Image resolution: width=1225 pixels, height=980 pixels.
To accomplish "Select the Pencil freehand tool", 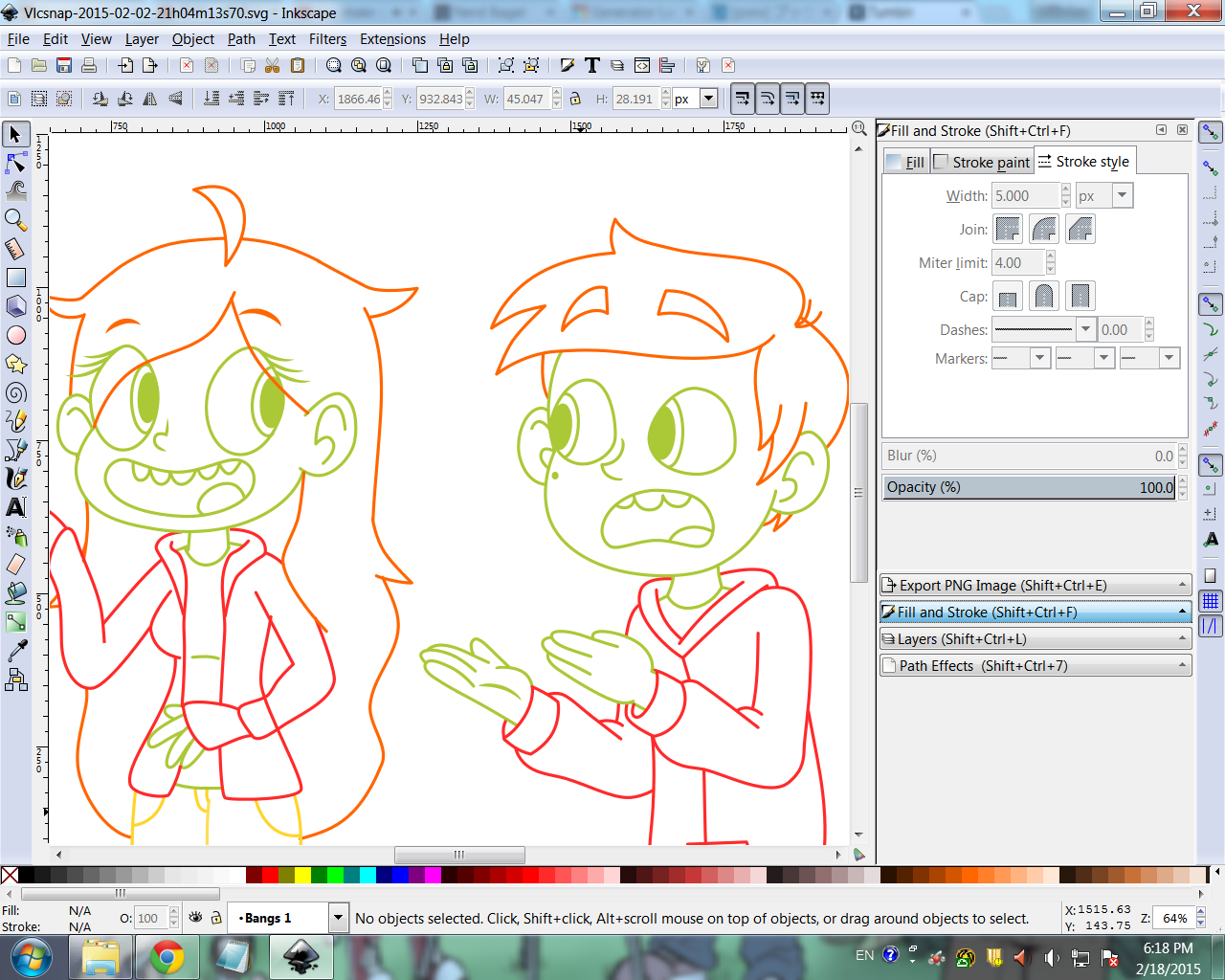I will click(x=16, y=421).
